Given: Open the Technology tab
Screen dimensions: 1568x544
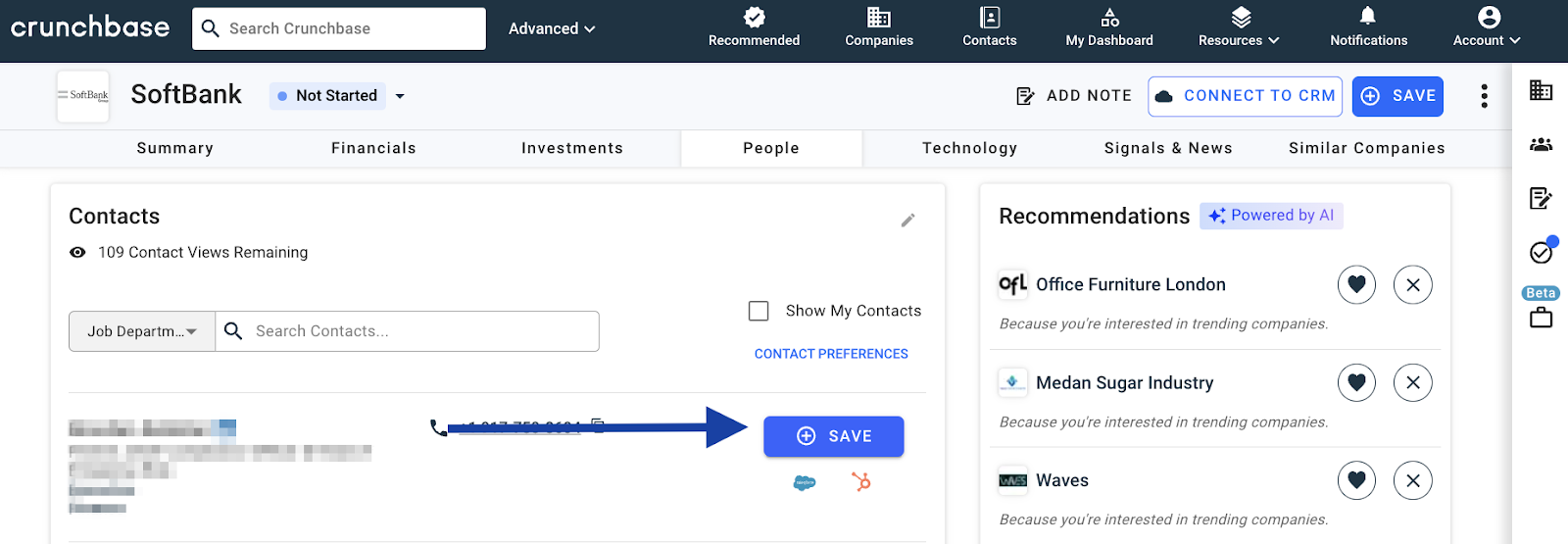Looking at the screenshot, I should pos(970,148).
